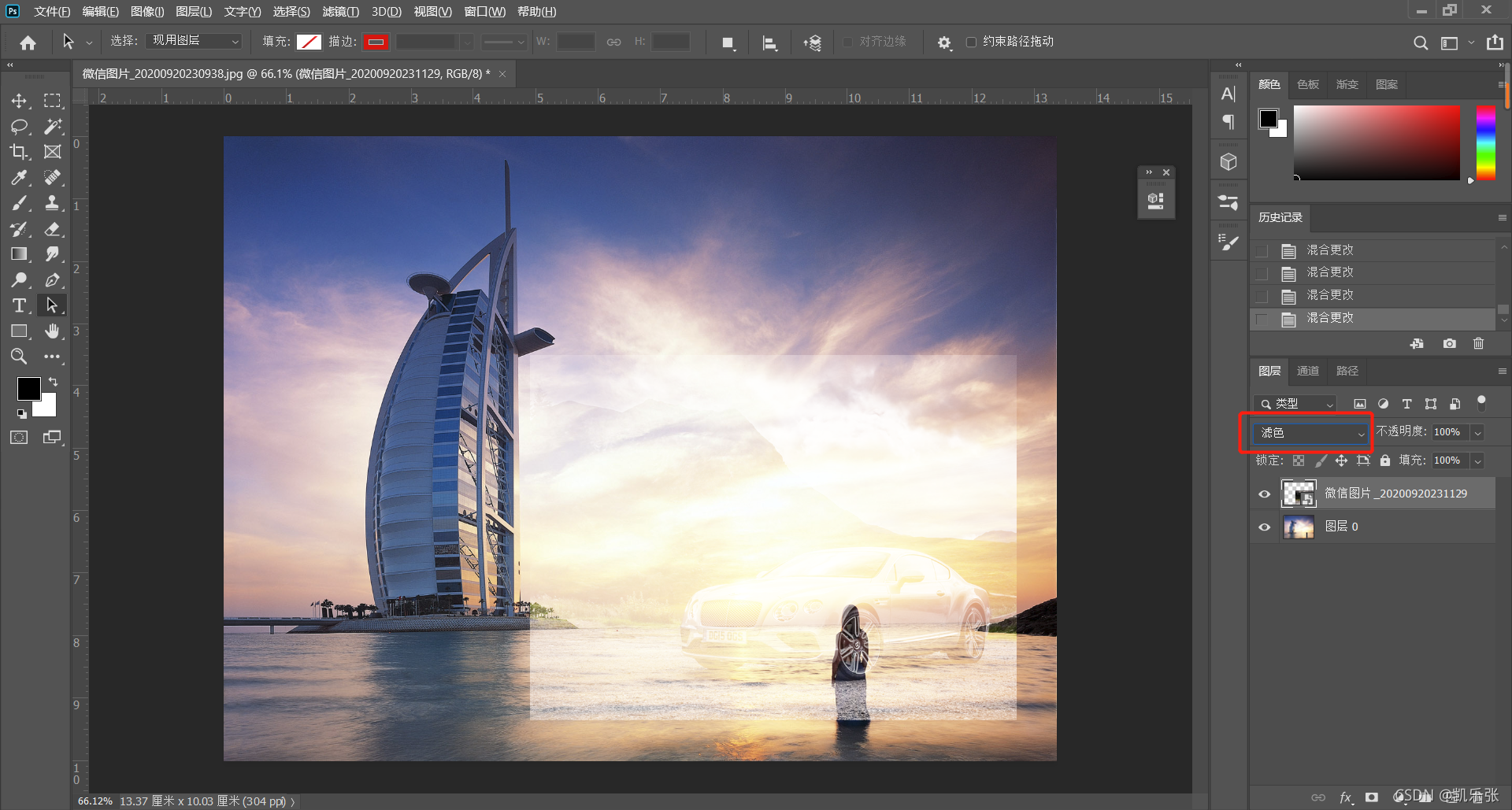
Task: Switch to the 渐变 tab
Action: [x=1347, y=84]
